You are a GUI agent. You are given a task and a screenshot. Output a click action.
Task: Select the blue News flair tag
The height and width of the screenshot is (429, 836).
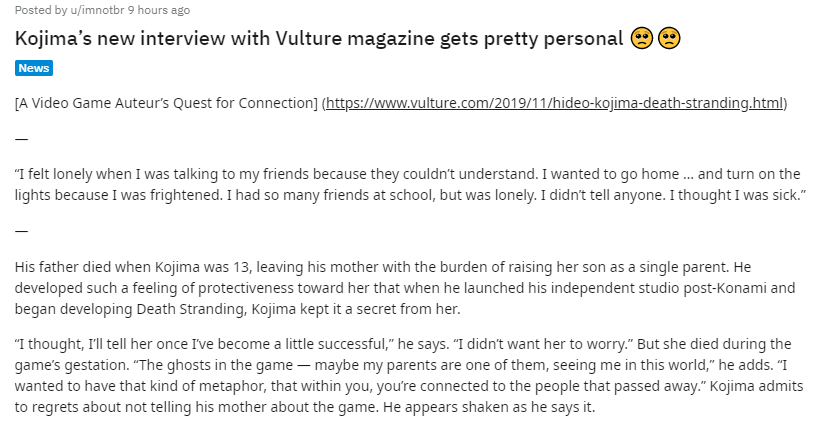point(34,68)
